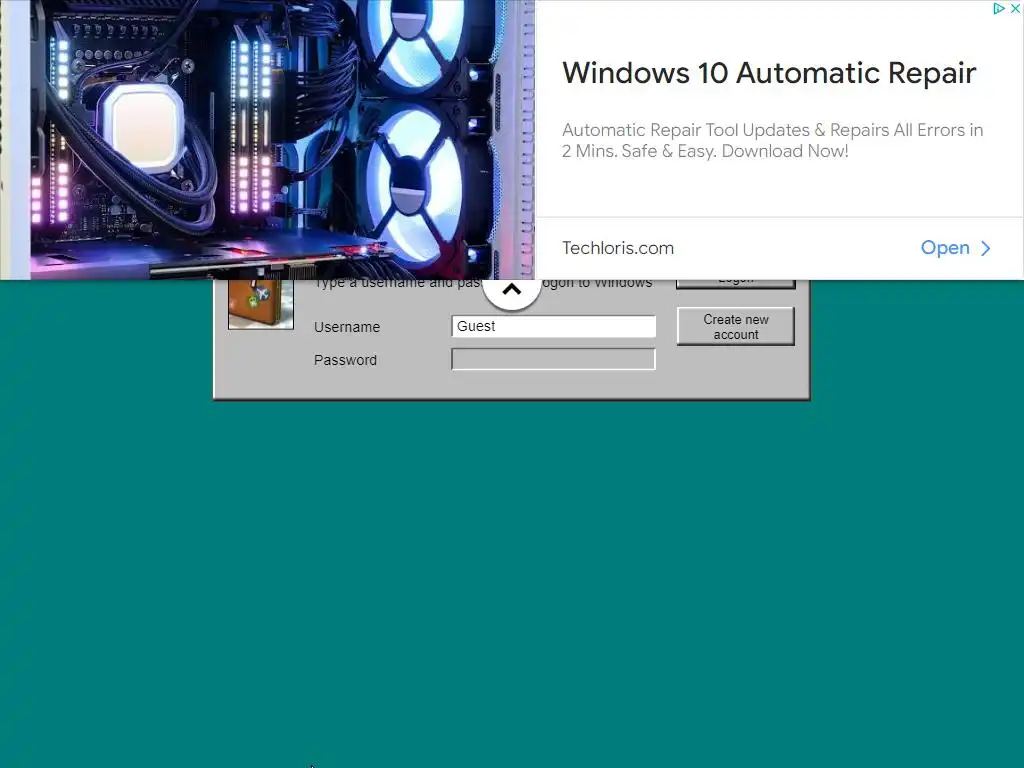1024x768 pixels.
Task: Click the Techloris.com advertiser text
Action: click(618, 248)
